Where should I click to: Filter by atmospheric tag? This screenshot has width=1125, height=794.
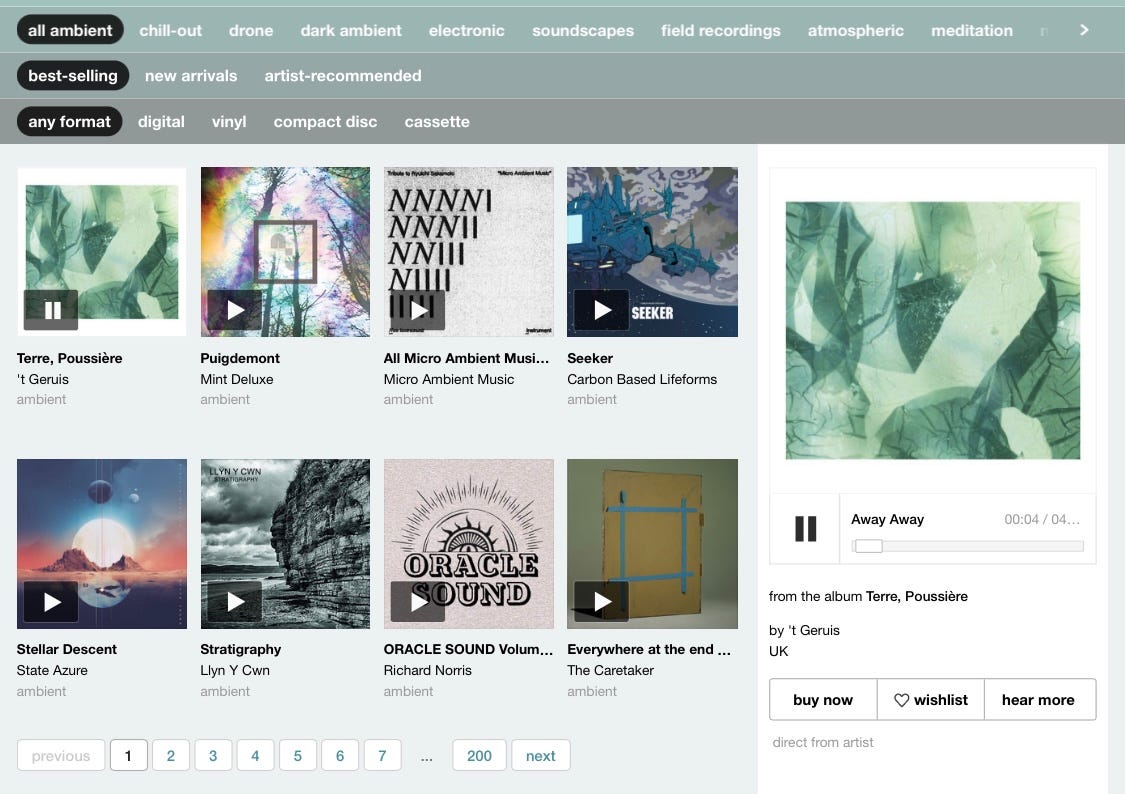[856, 30]
